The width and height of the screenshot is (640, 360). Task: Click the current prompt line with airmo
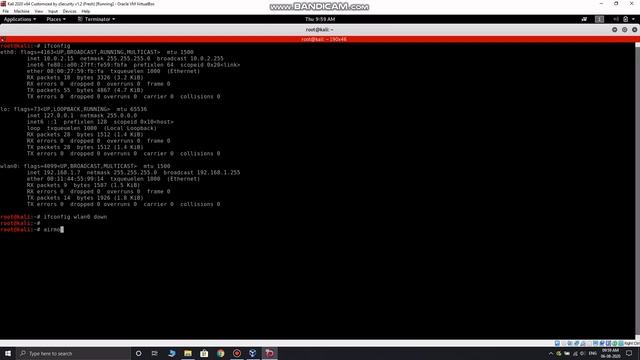tap(32, 229)
